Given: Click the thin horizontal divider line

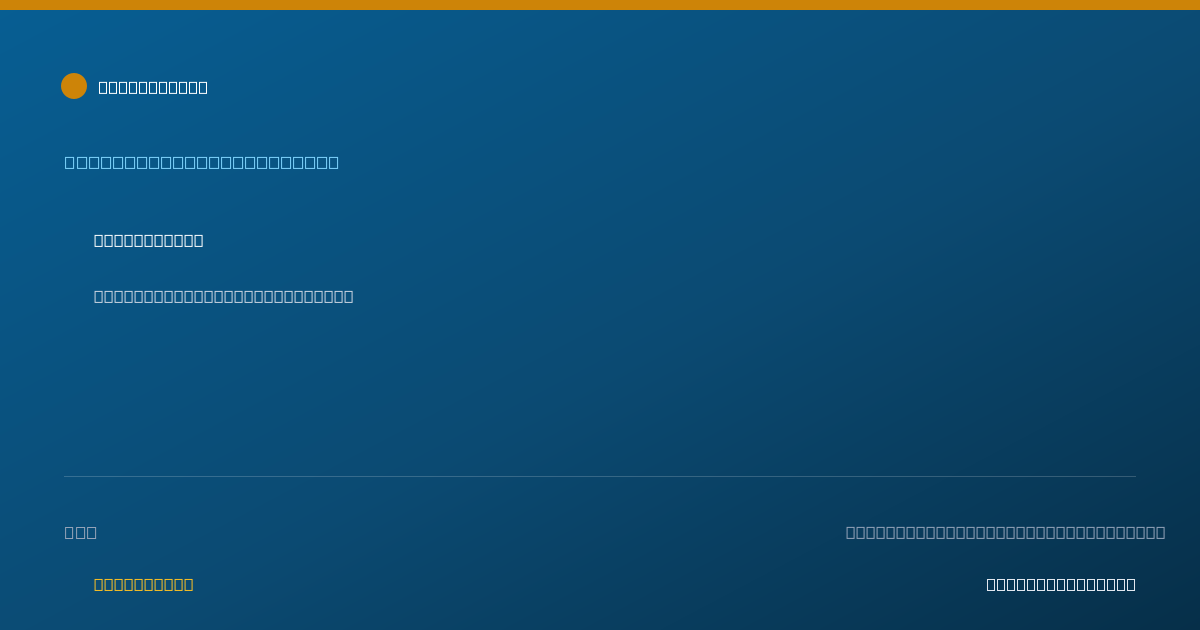Looking at the screenshot, I should click(600, 476).
